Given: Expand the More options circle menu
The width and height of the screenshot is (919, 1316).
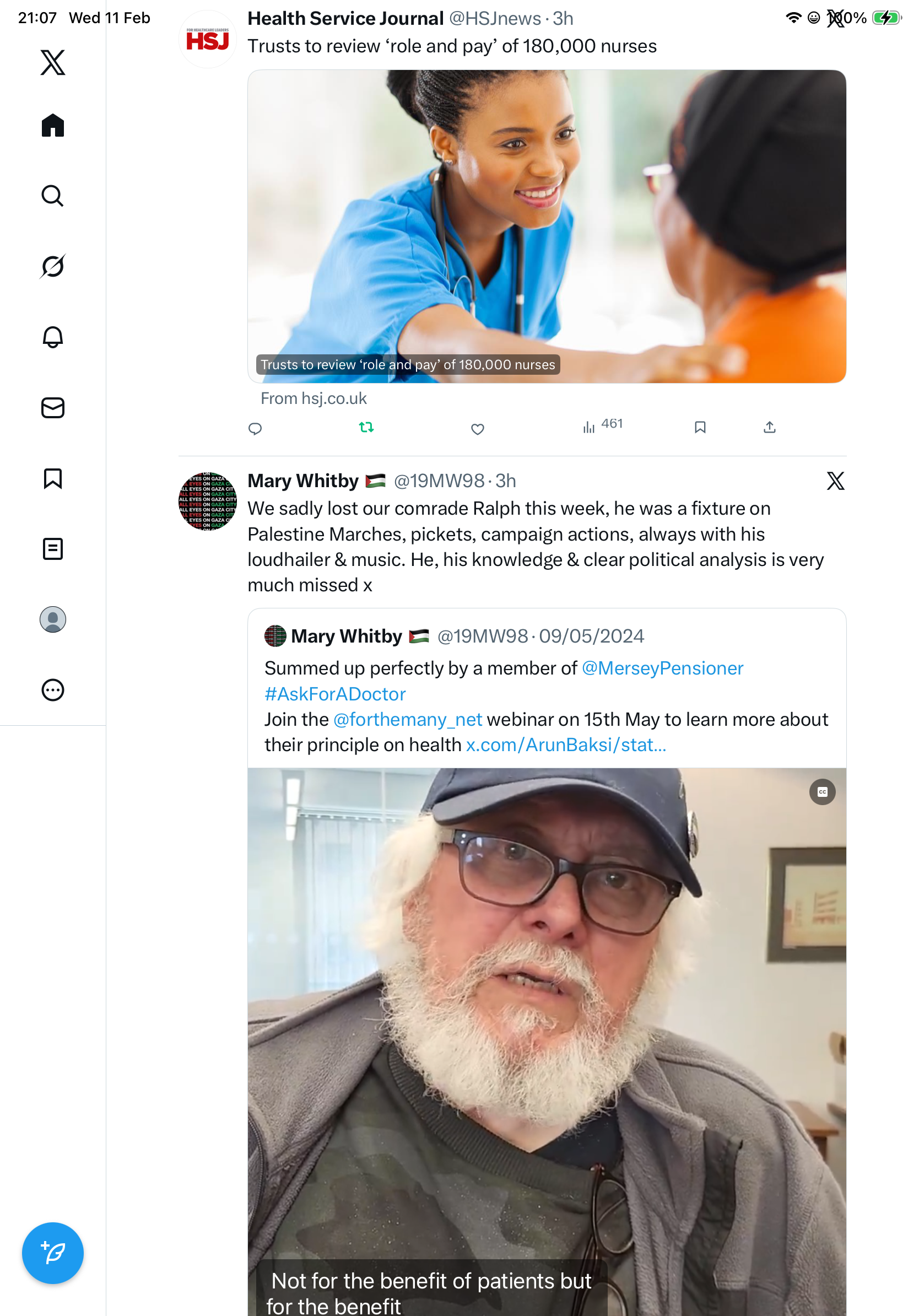Looking at the screenshot, I should pyautogui.click(x=53, y=689).
